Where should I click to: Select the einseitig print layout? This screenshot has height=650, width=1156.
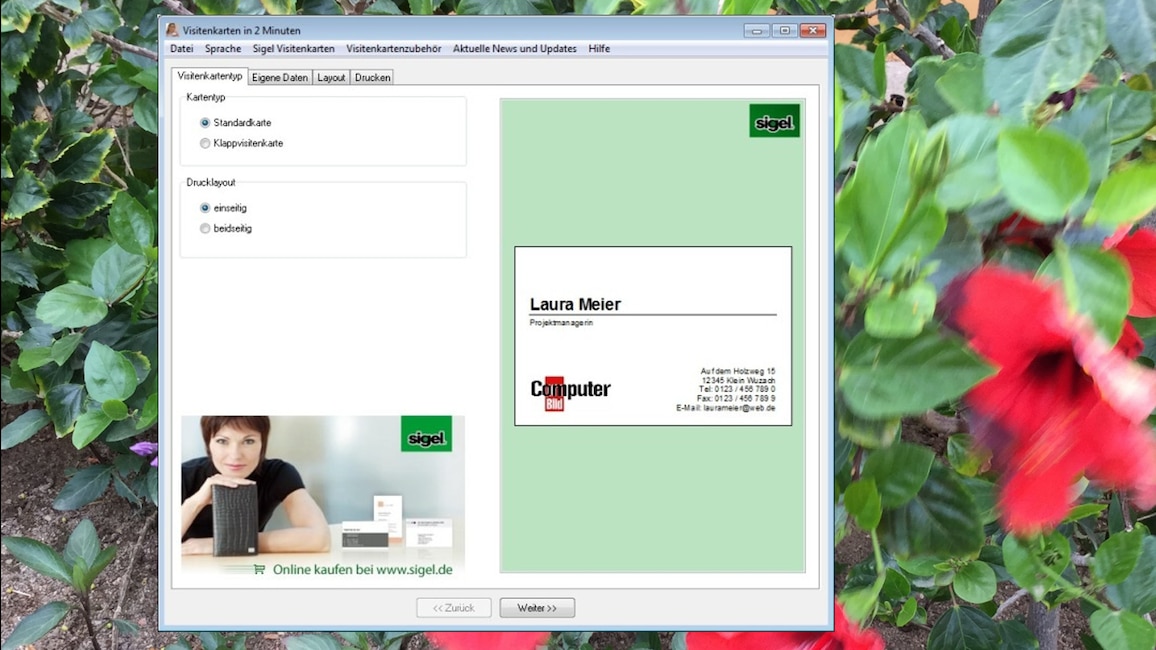pos(205,208)
